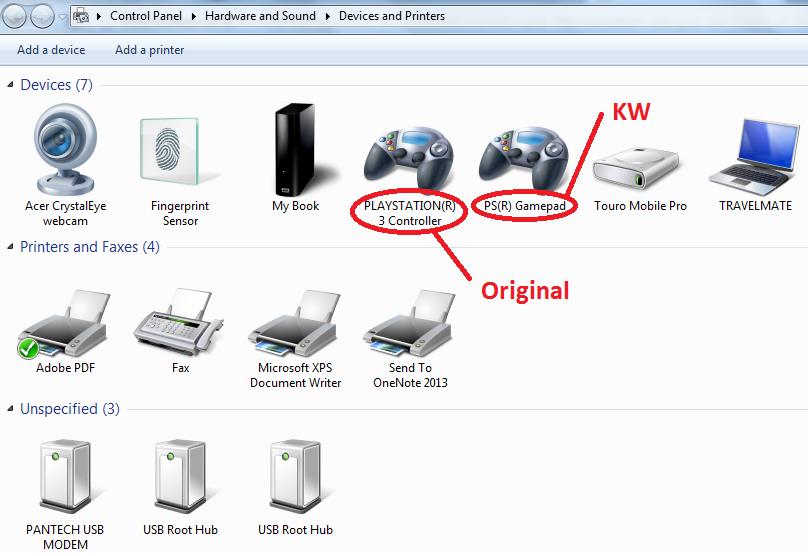This screenshot has height=556, width=808.
Task: Open the recent pages dropdown arrow
Action: (x=62, y=17)
